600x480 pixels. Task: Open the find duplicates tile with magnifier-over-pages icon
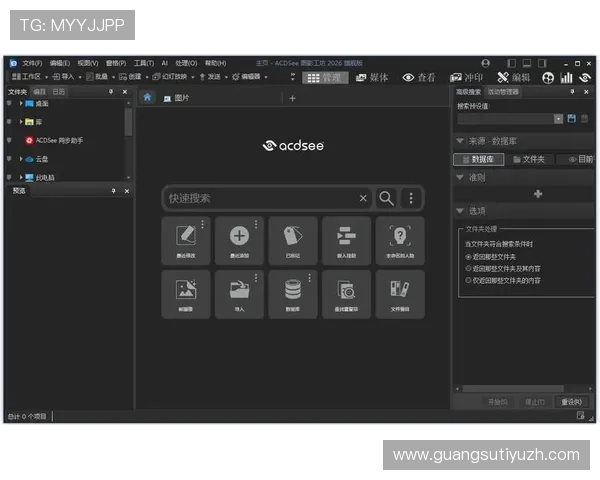click(346, 294)
